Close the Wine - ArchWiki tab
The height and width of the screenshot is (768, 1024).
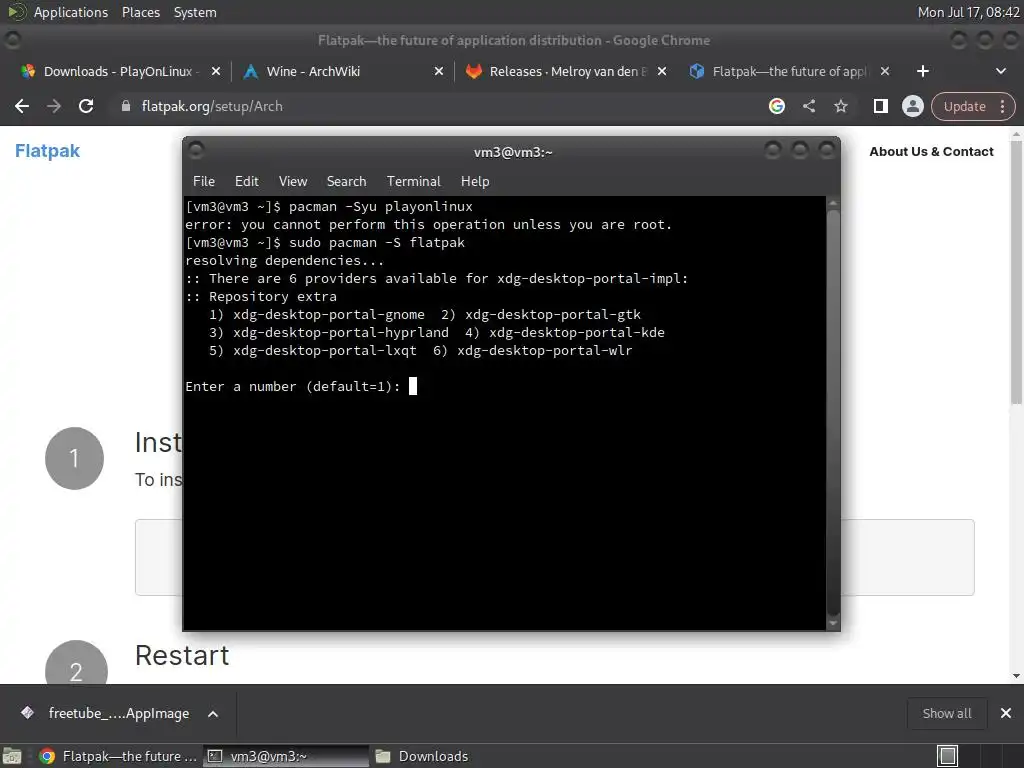(x=439, y=71)
